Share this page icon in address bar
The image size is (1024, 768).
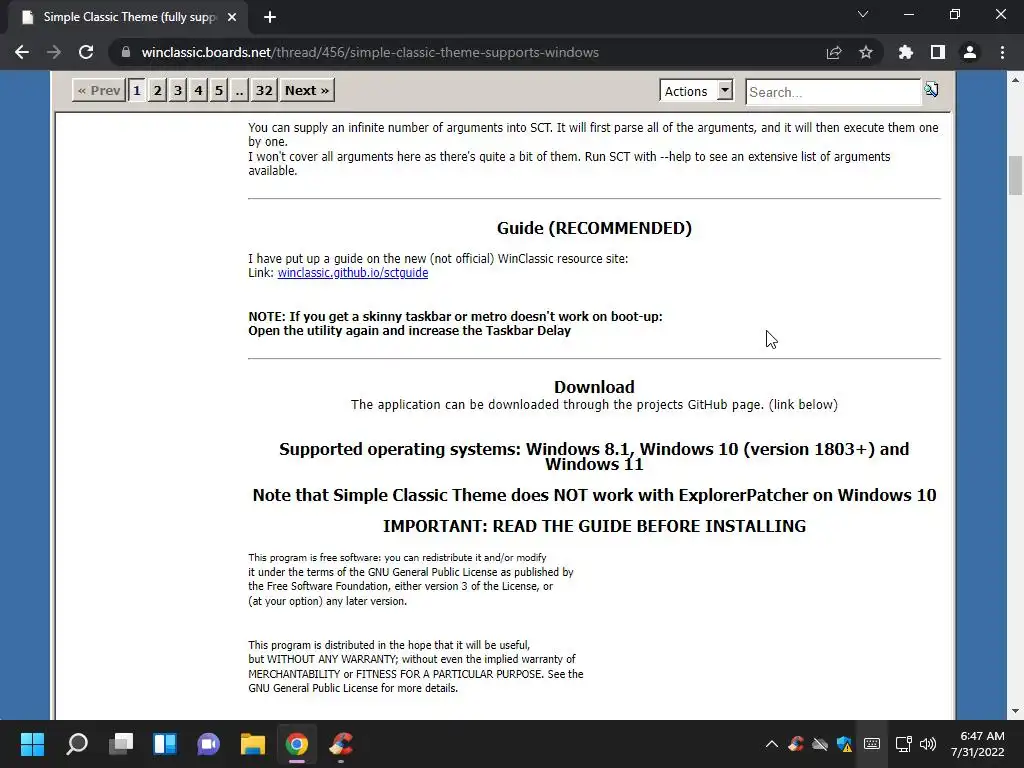[833, 52]
